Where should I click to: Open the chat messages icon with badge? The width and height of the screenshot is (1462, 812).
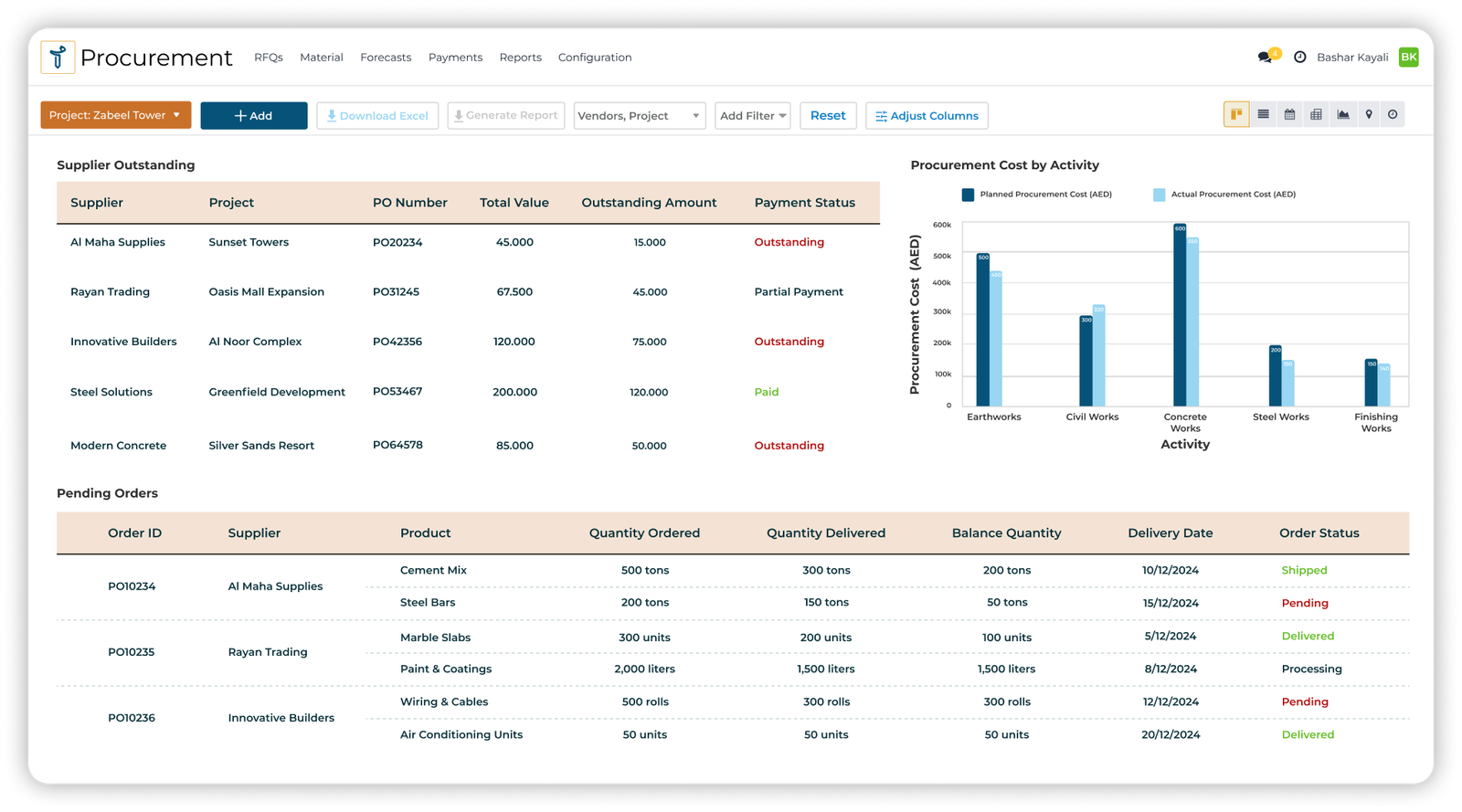pos(1265,57)
